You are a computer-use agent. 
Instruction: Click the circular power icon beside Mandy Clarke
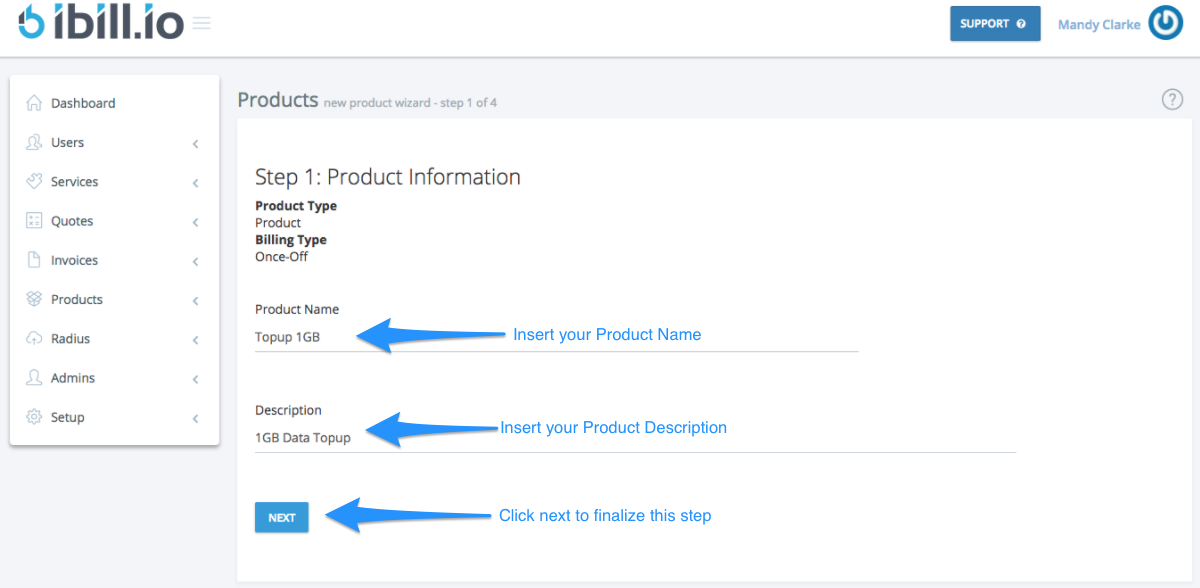point(1165,23)
